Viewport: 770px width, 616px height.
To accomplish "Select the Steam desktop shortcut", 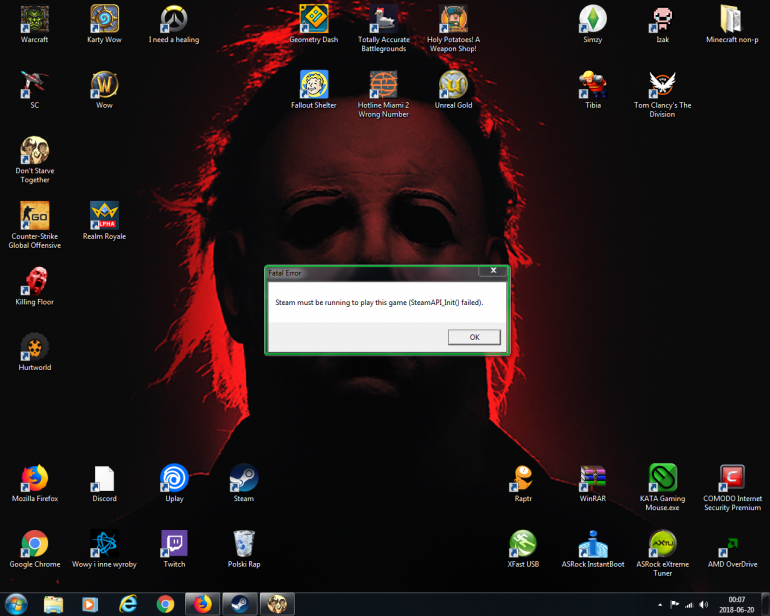I will tap(244, 483).
